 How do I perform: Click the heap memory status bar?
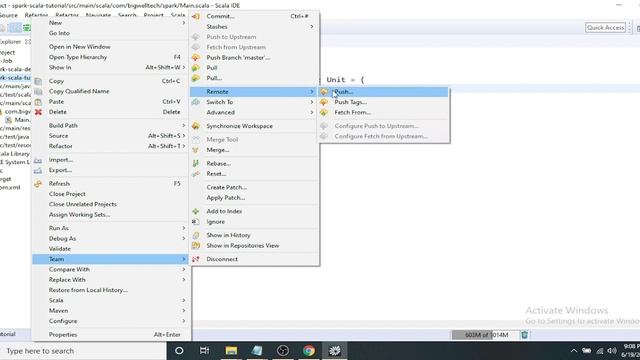(x=485, y=335)
